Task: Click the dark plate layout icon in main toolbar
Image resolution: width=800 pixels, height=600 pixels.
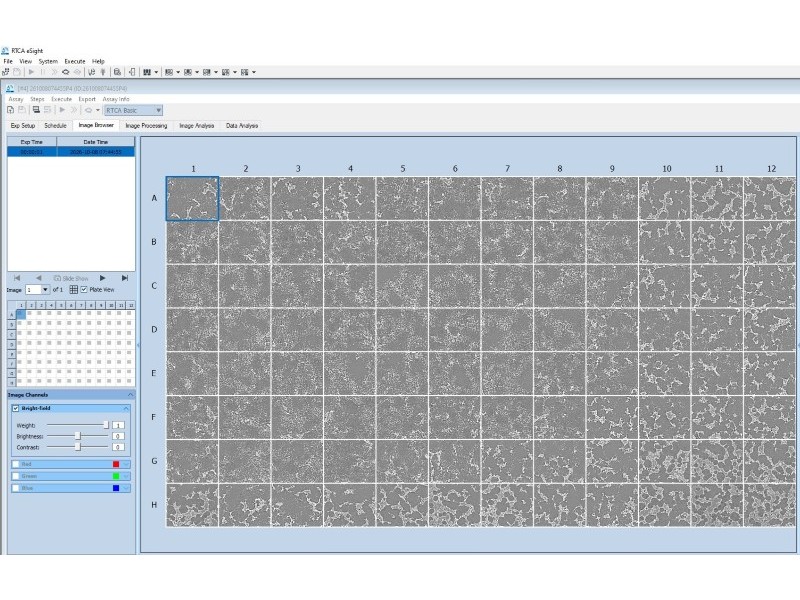Action: tap(147, 72)
